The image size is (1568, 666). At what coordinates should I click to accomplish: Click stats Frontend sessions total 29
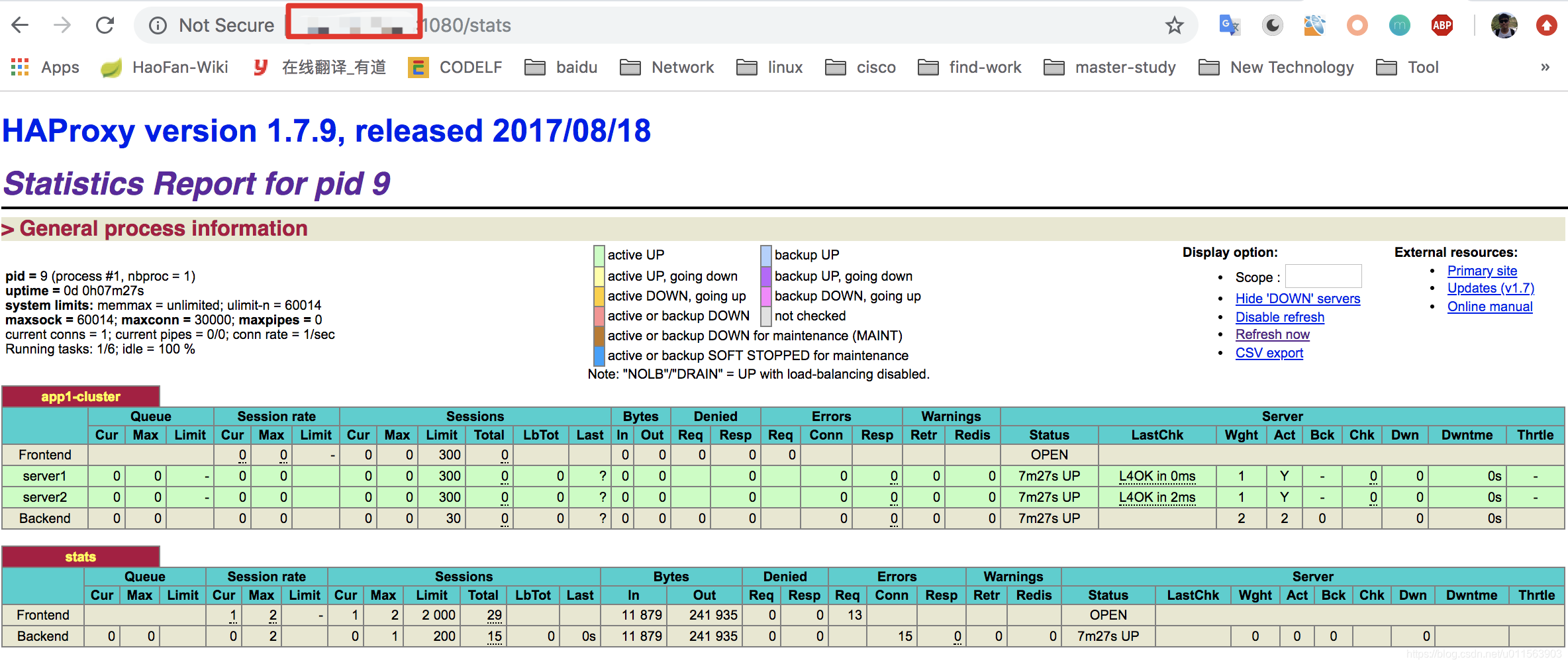494,615
